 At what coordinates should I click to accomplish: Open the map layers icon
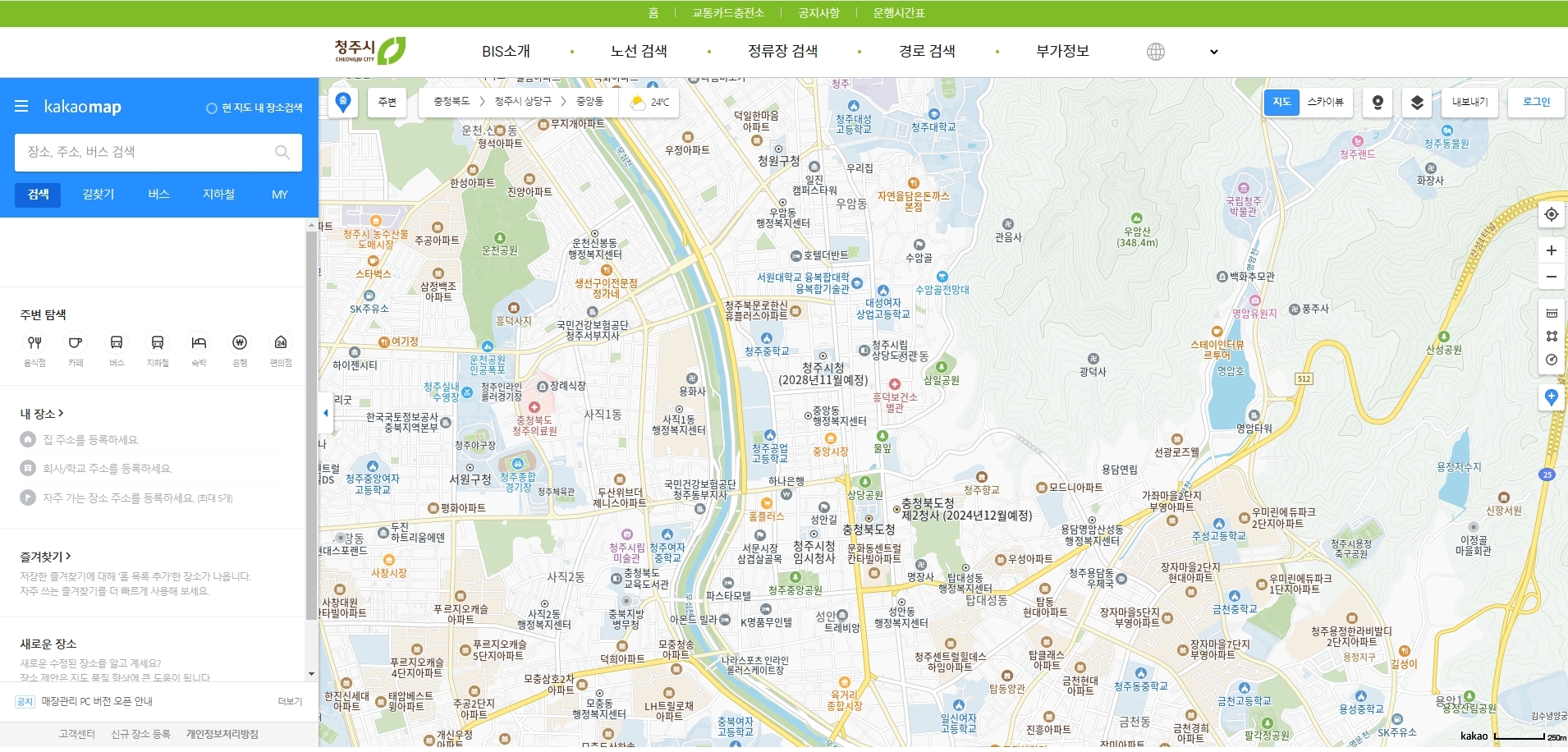pos(1417,102)
